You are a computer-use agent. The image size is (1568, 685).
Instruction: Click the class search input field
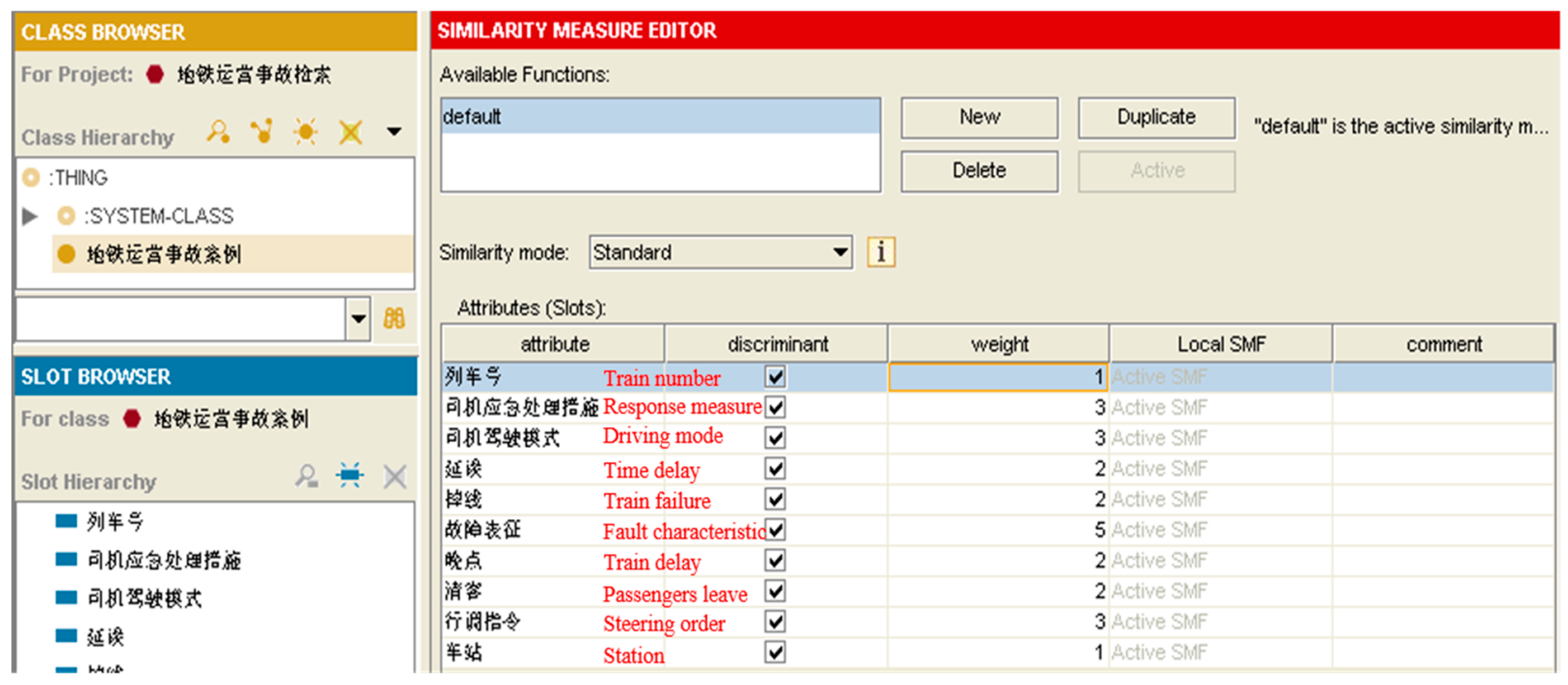(180, 318)
